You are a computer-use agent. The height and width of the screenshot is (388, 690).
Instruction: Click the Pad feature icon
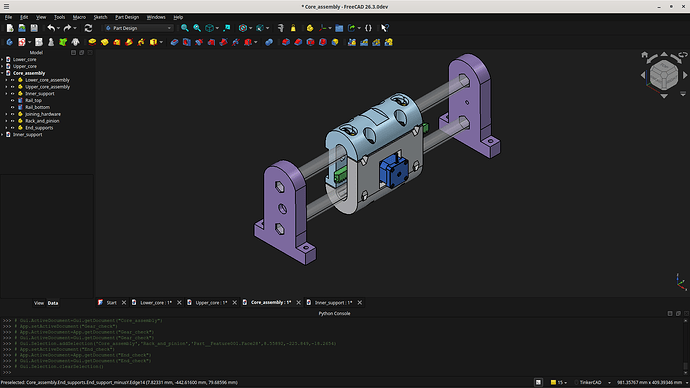[92, 42]
